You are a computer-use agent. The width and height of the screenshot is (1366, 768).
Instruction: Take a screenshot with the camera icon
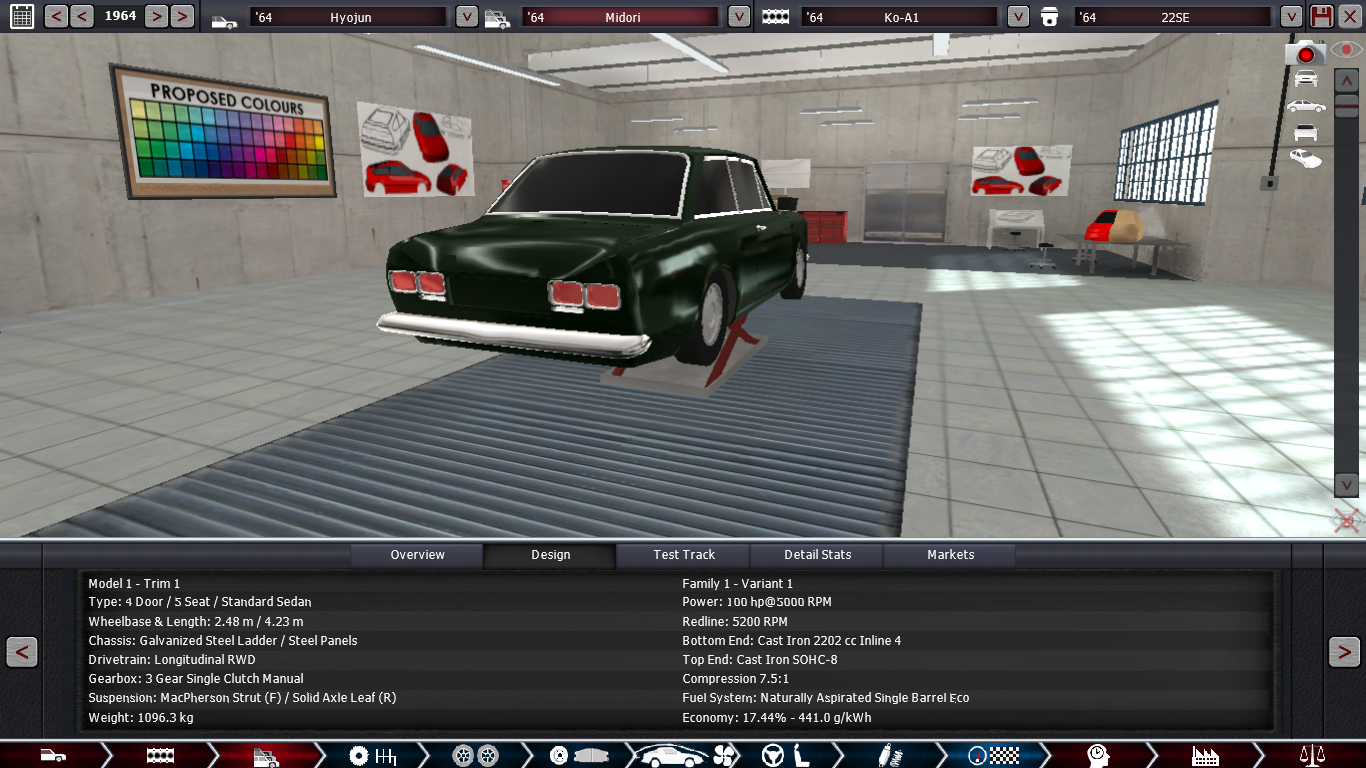tap(1305, 53)
